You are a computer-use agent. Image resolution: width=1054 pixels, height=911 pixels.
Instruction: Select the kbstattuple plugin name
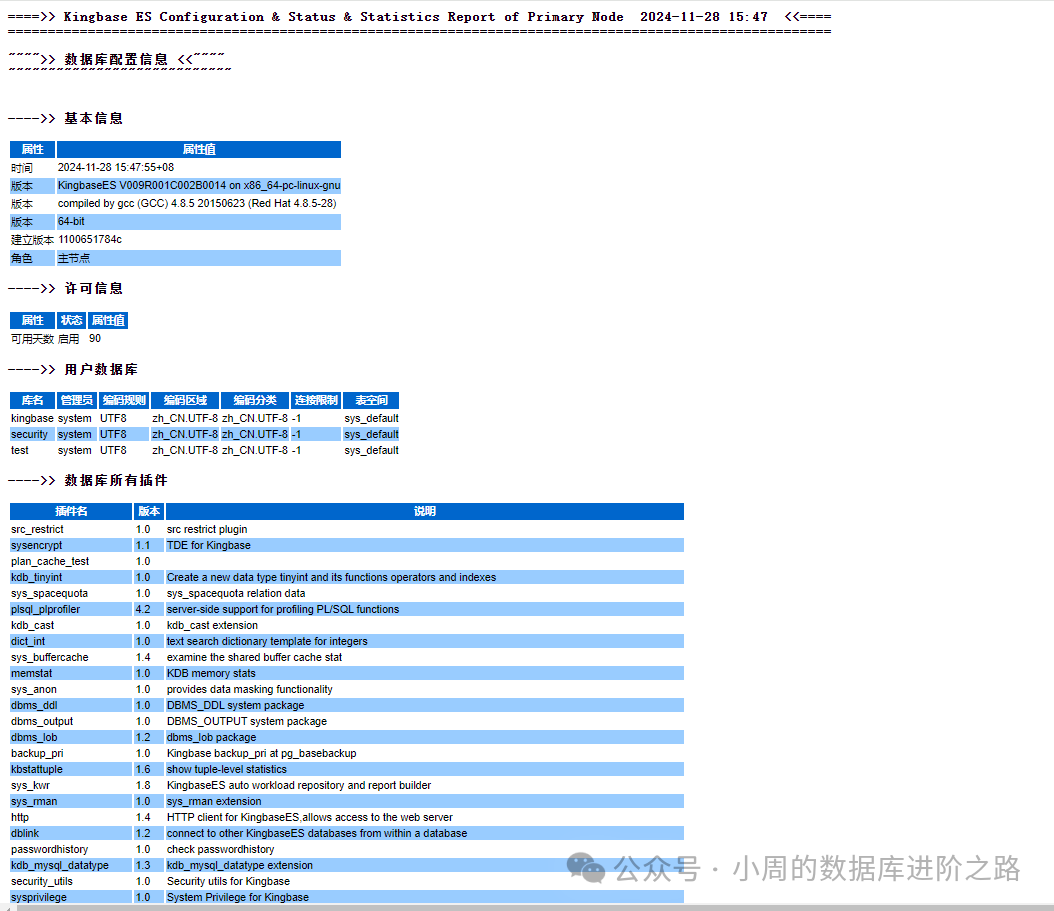[37, 770]
